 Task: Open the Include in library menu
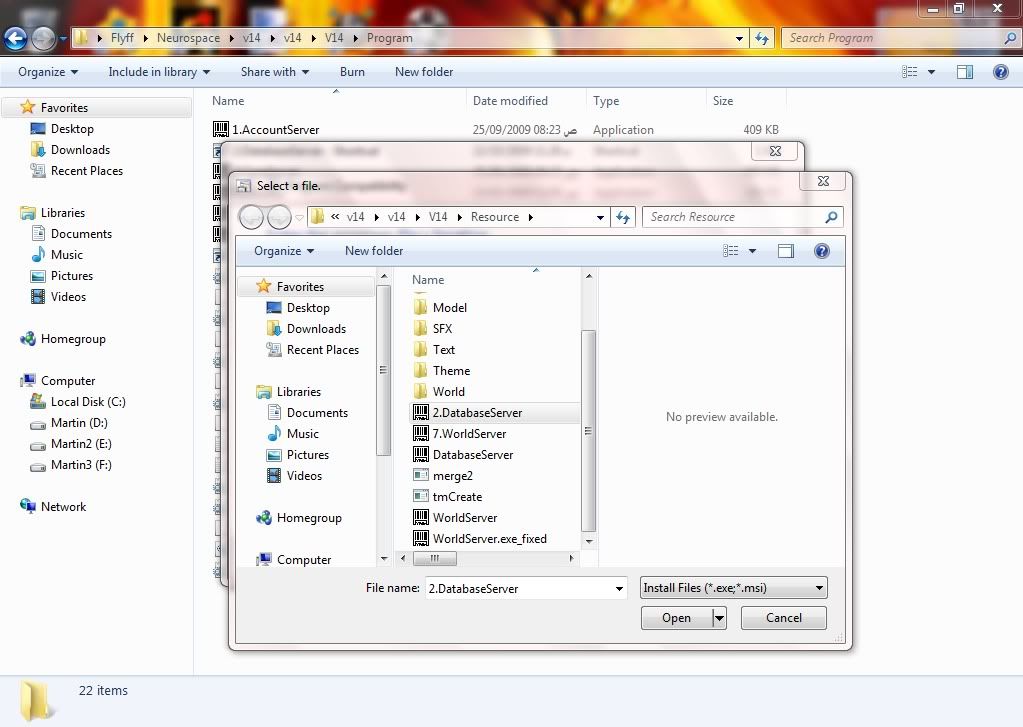click(x=159, y=72)
